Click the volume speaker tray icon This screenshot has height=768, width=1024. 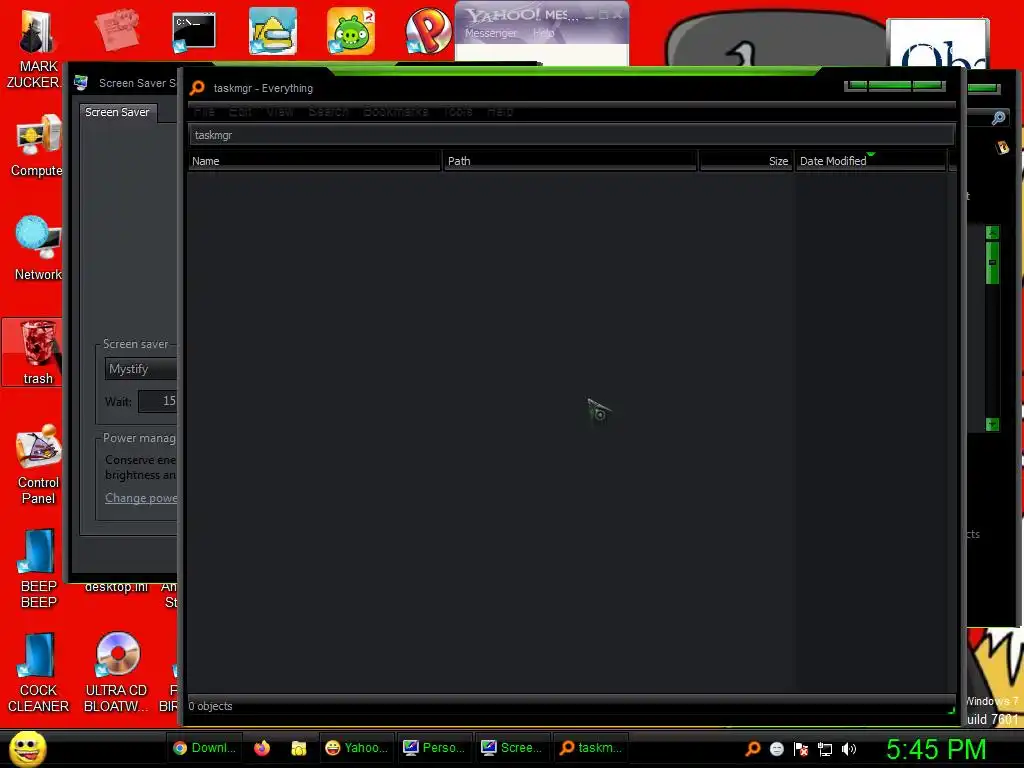tap(848, 749)
